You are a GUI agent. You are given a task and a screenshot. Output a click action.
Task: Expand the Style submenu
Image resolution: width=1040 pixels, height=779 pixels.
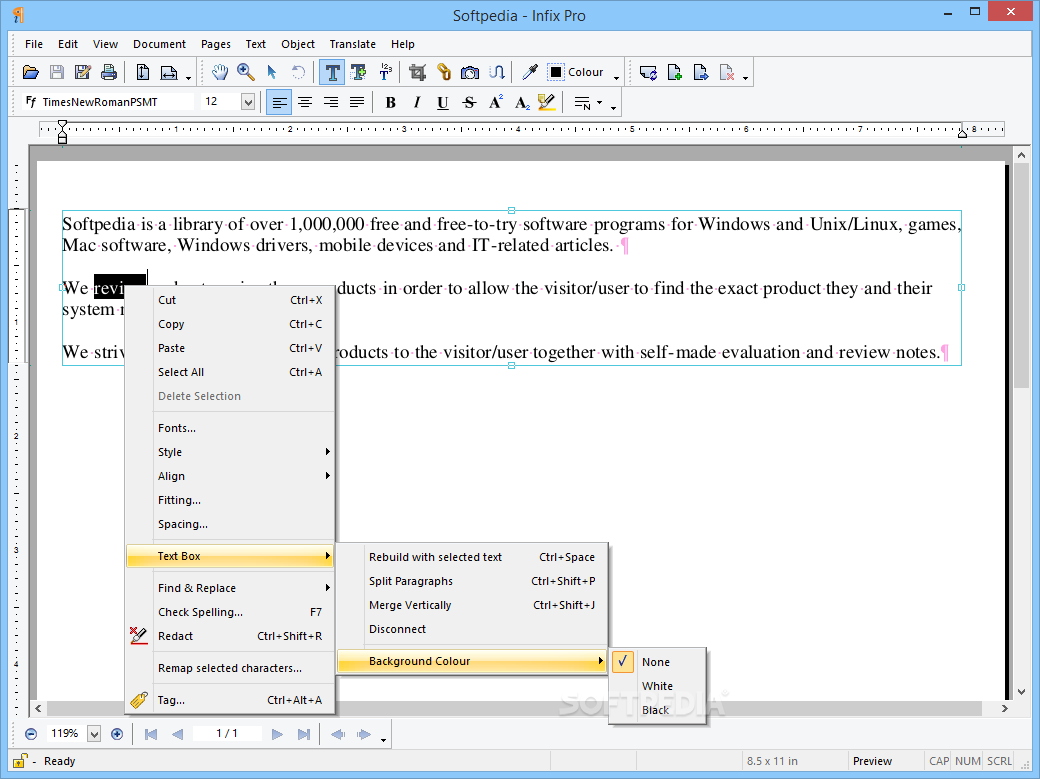point(229,453)
